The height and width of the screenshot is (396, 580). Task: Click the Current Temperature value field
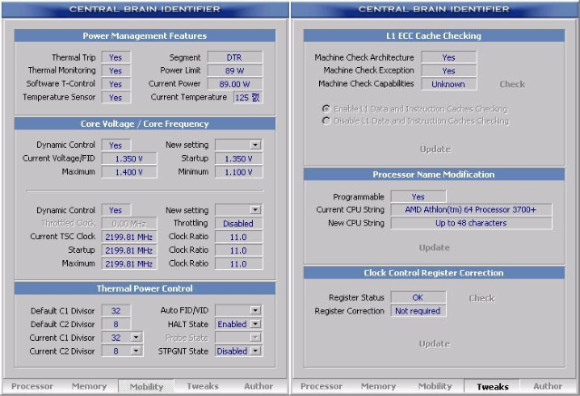point(248,98)
